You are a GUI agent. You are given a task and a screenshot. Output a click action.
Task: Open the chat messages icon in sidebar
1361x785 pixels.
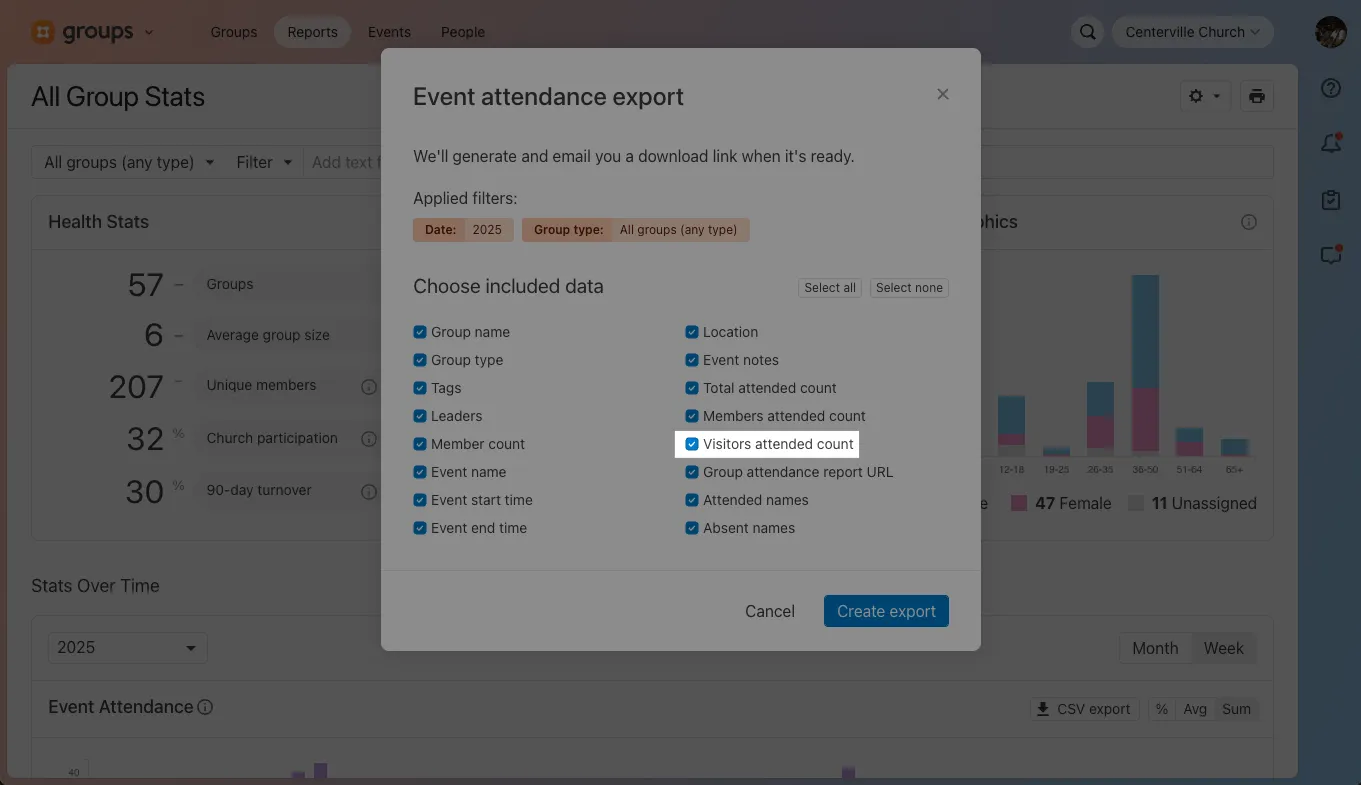pyautogui.click(x=1330, y=255)
